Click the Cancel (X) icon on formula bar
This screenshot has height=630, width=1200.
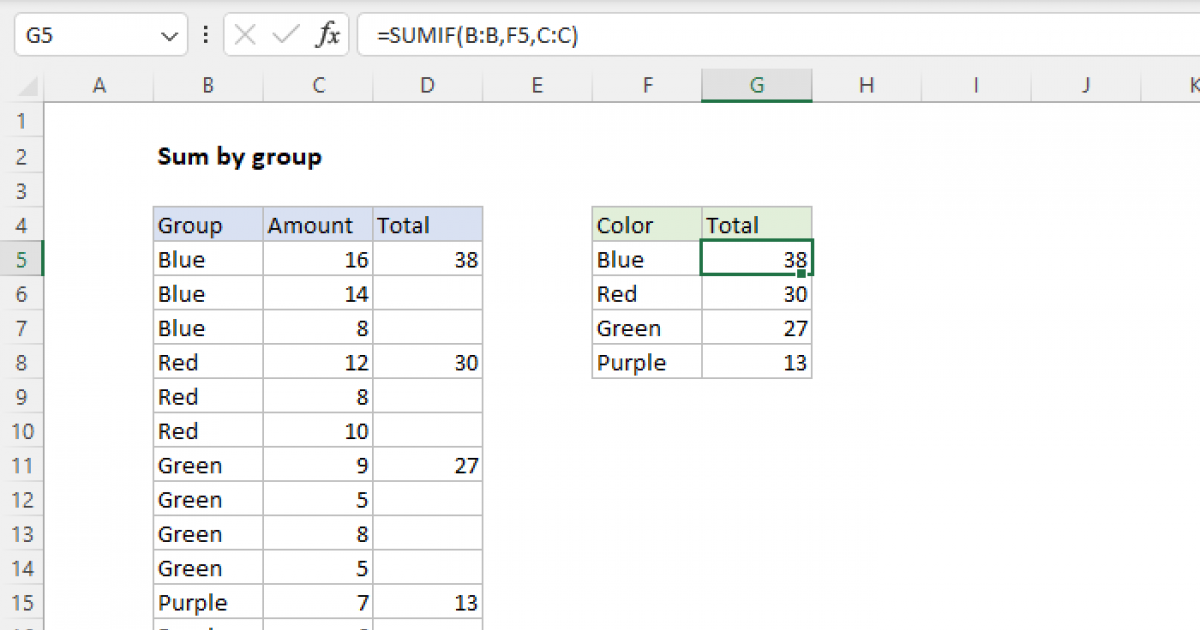coord(244,33)
